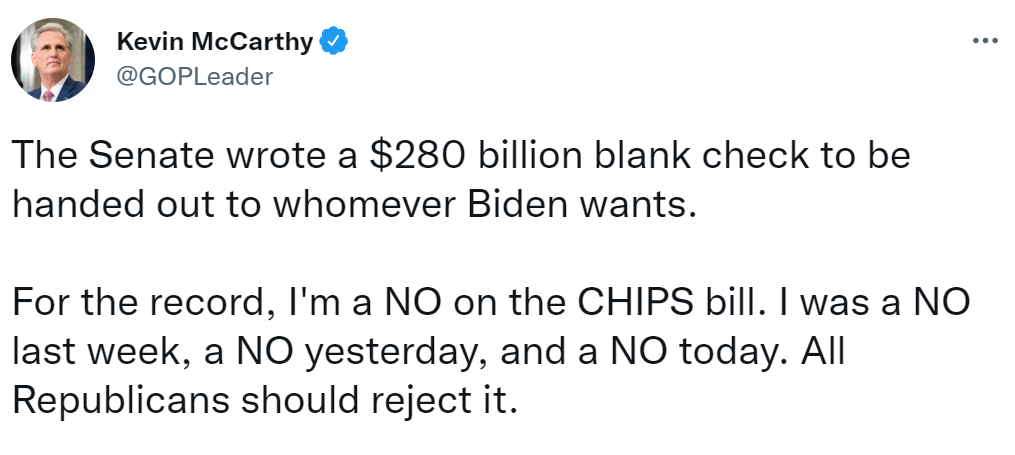Viewport: 1015px width, 455px height.
Task: Click the blue verified checkmark badge
Action: [x=333, y=42]
